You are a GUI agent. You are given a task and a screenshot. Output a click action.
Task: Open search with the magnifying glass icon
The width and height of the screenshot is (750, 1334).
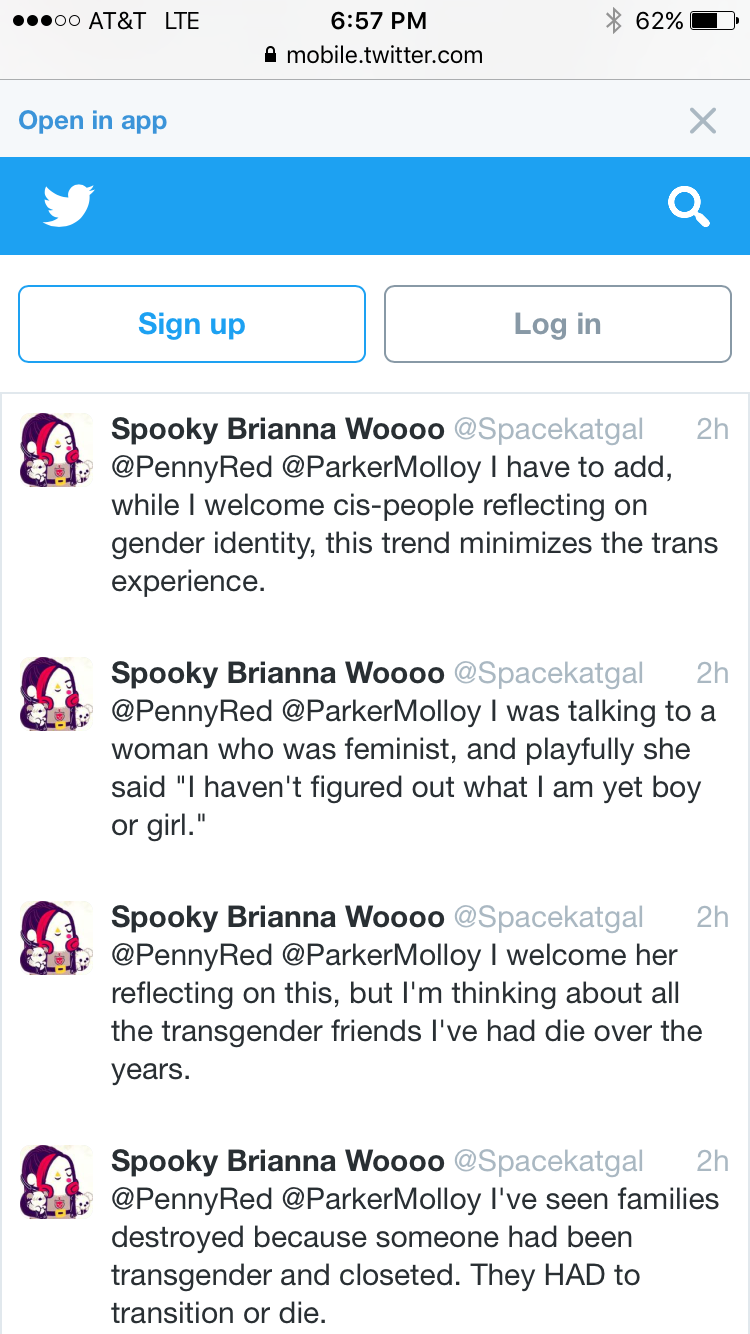pyautogui.click(x=689, y=207)
